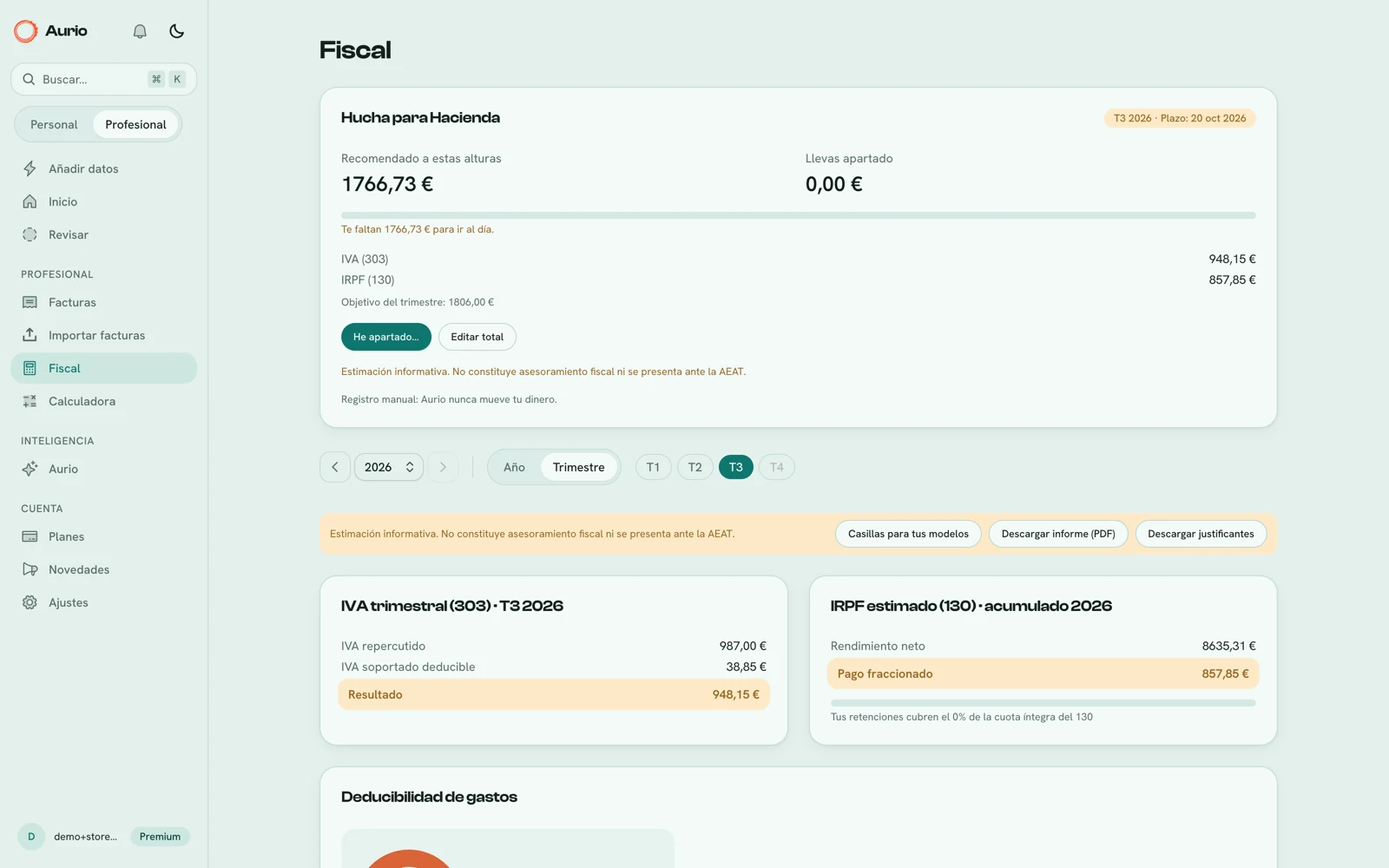Screen dimensions: 1389x868
Task: Click the Resultado 948,15 € row
Action: click(x=554, y=694)
